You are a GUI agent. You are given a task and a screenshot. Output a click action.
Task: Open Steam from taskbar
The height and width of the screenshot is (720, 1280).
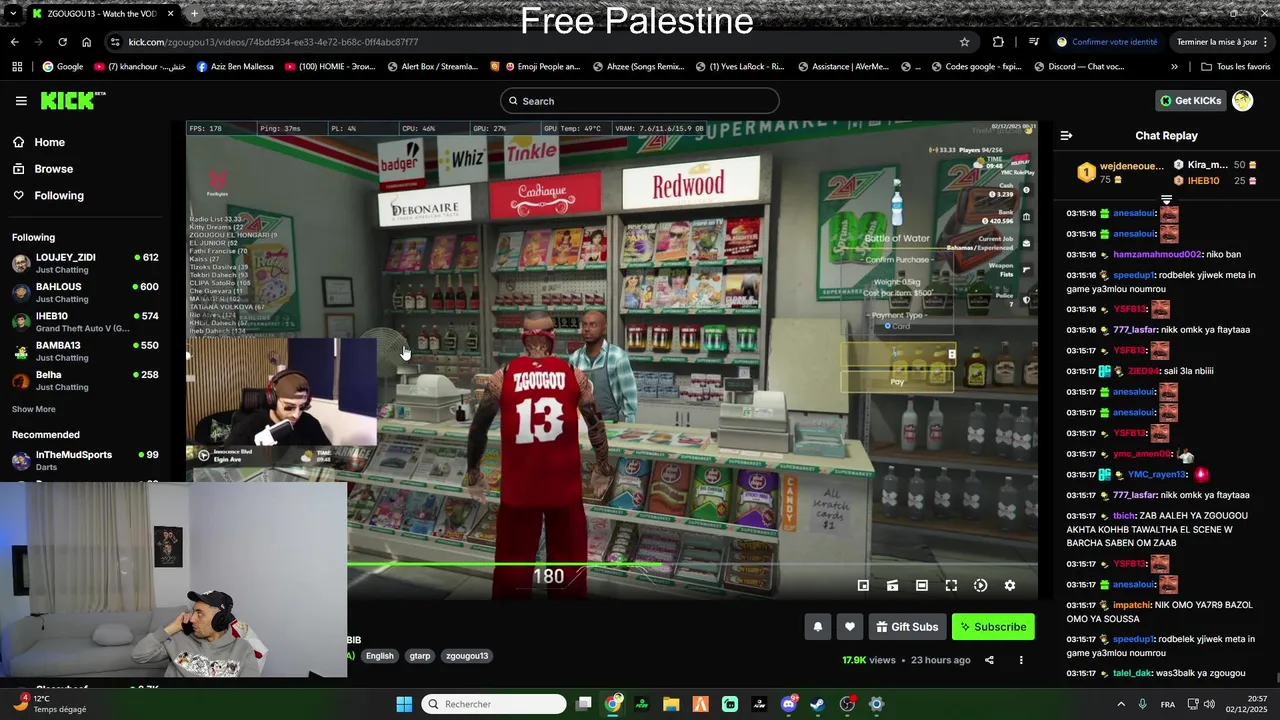[818, 704]
